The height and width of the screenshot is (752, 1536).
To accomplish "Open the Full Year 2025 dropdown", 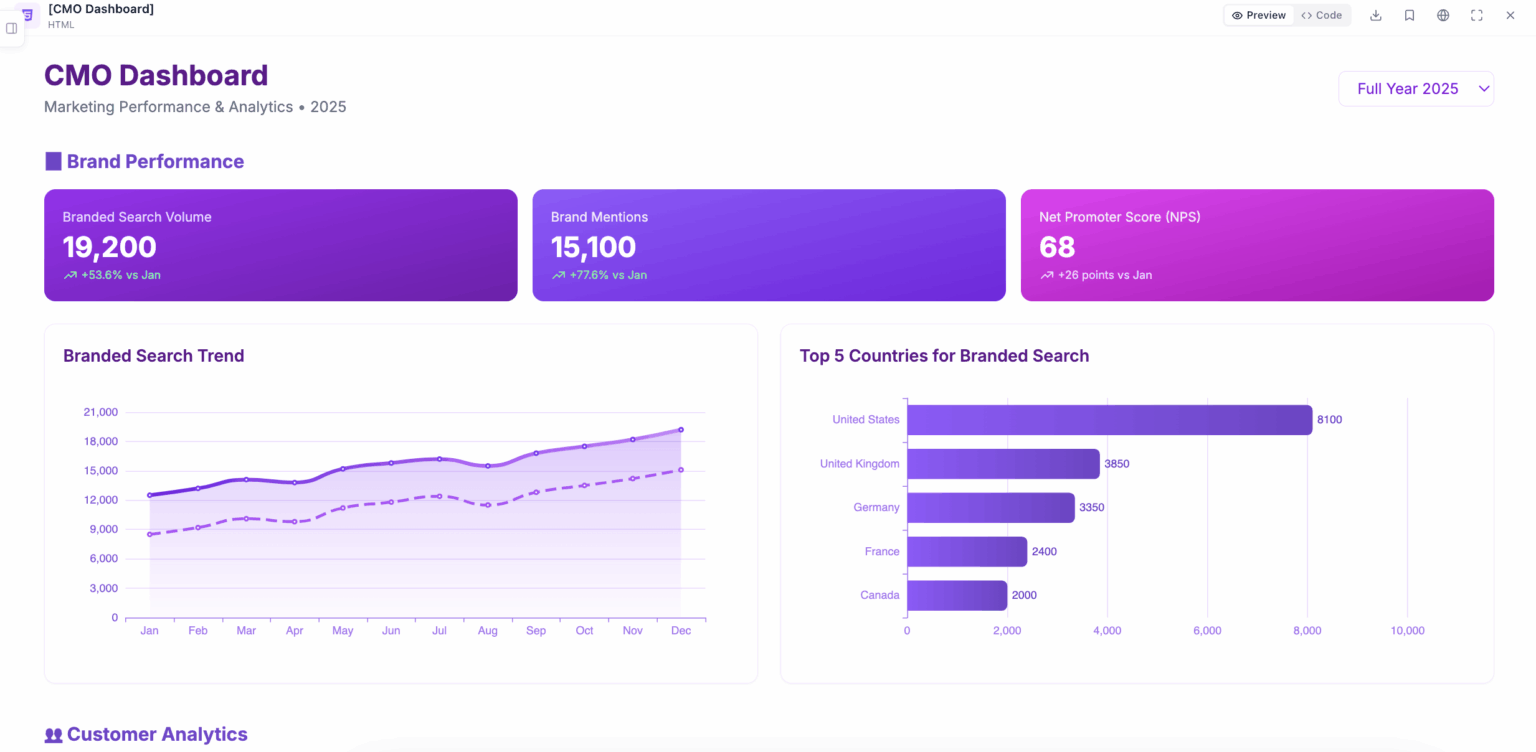I will (1416, 89).
